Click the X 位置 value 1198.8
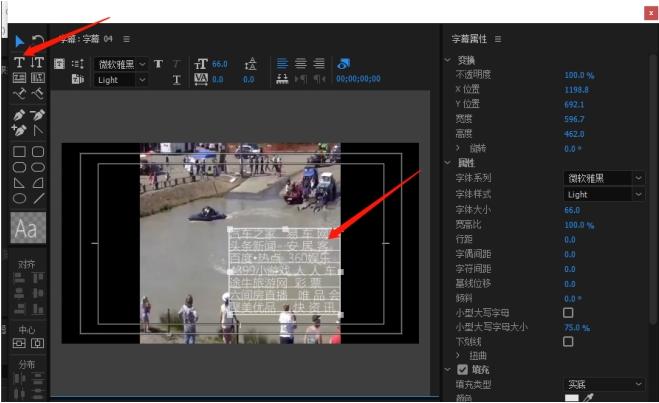This screenshot has height=403, width=659. (x=576, y=90)
